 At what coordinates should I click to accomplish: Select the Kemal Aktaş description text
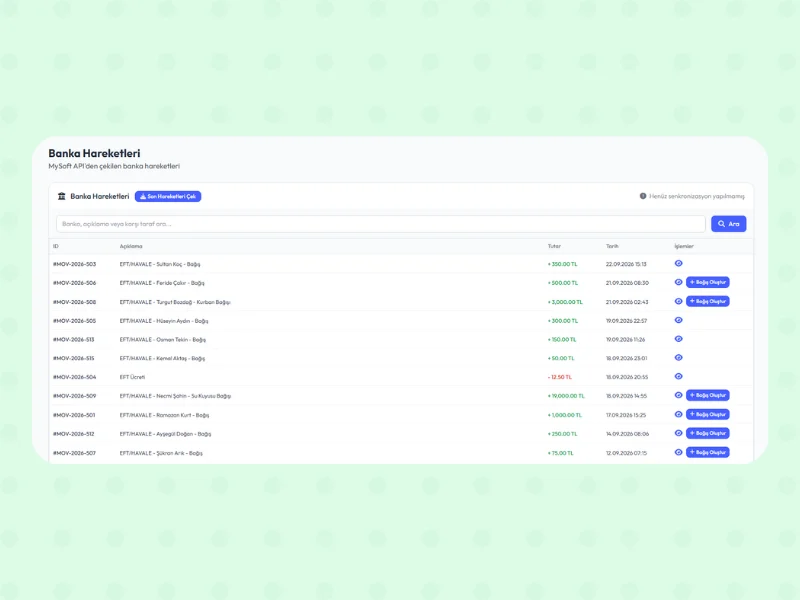(x=162, y=359)
